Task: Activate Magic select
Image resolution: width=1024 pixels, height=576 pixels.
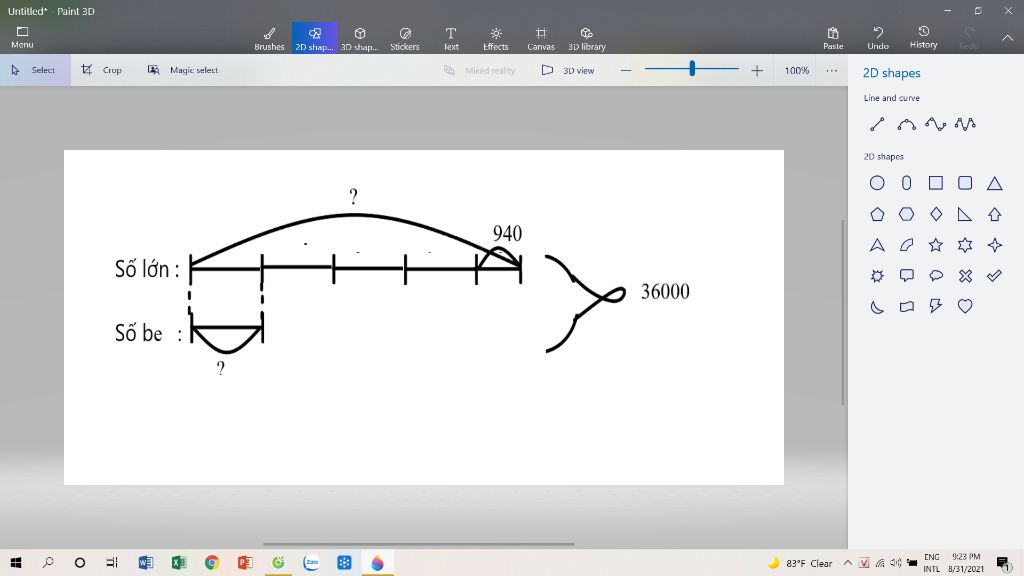Action: [183, 70]
